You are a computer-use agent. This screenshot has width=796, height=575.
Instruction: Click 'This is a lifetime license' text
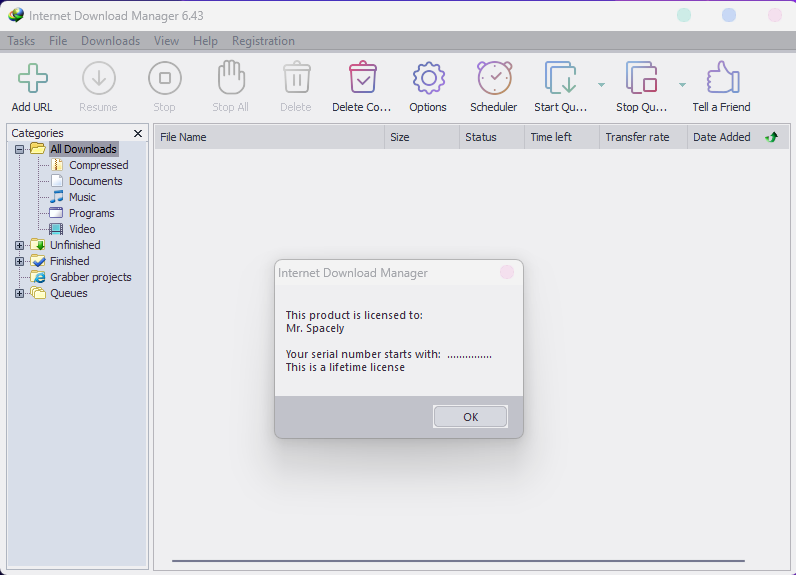345,367
